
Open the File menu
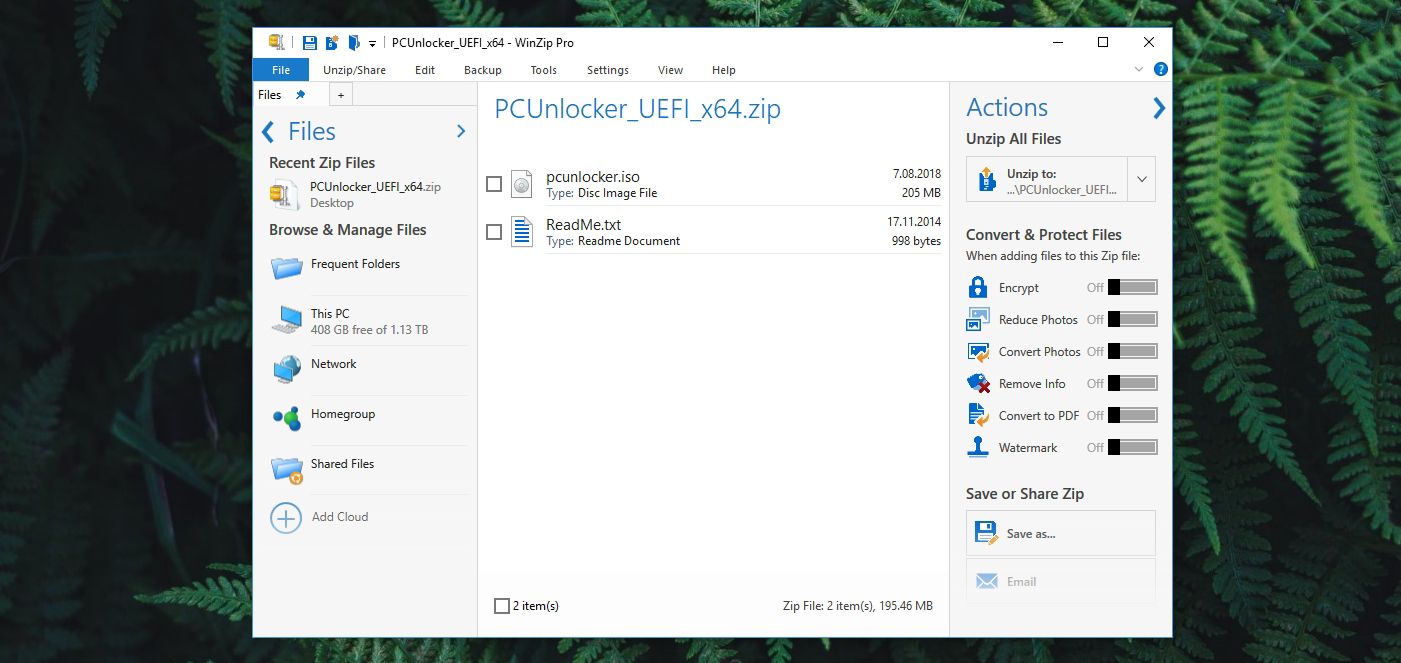click(x=281, y=70)
